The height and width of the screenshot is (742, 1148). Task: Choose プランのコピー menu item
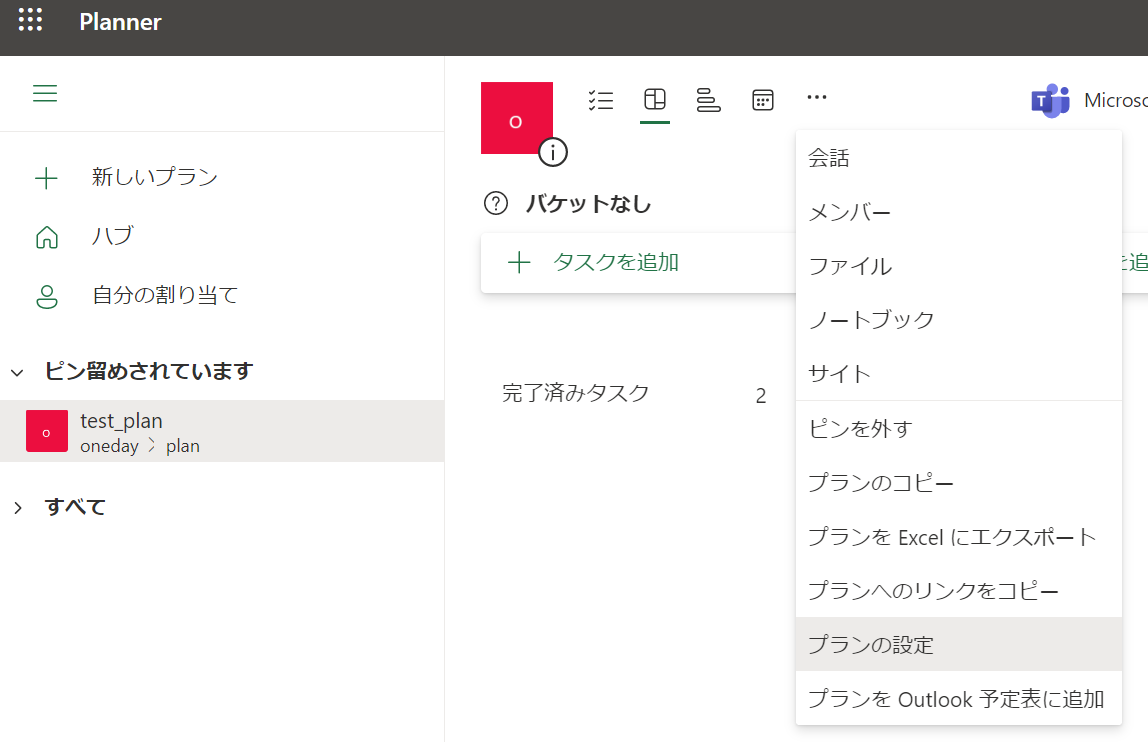(x=958, y=483)
